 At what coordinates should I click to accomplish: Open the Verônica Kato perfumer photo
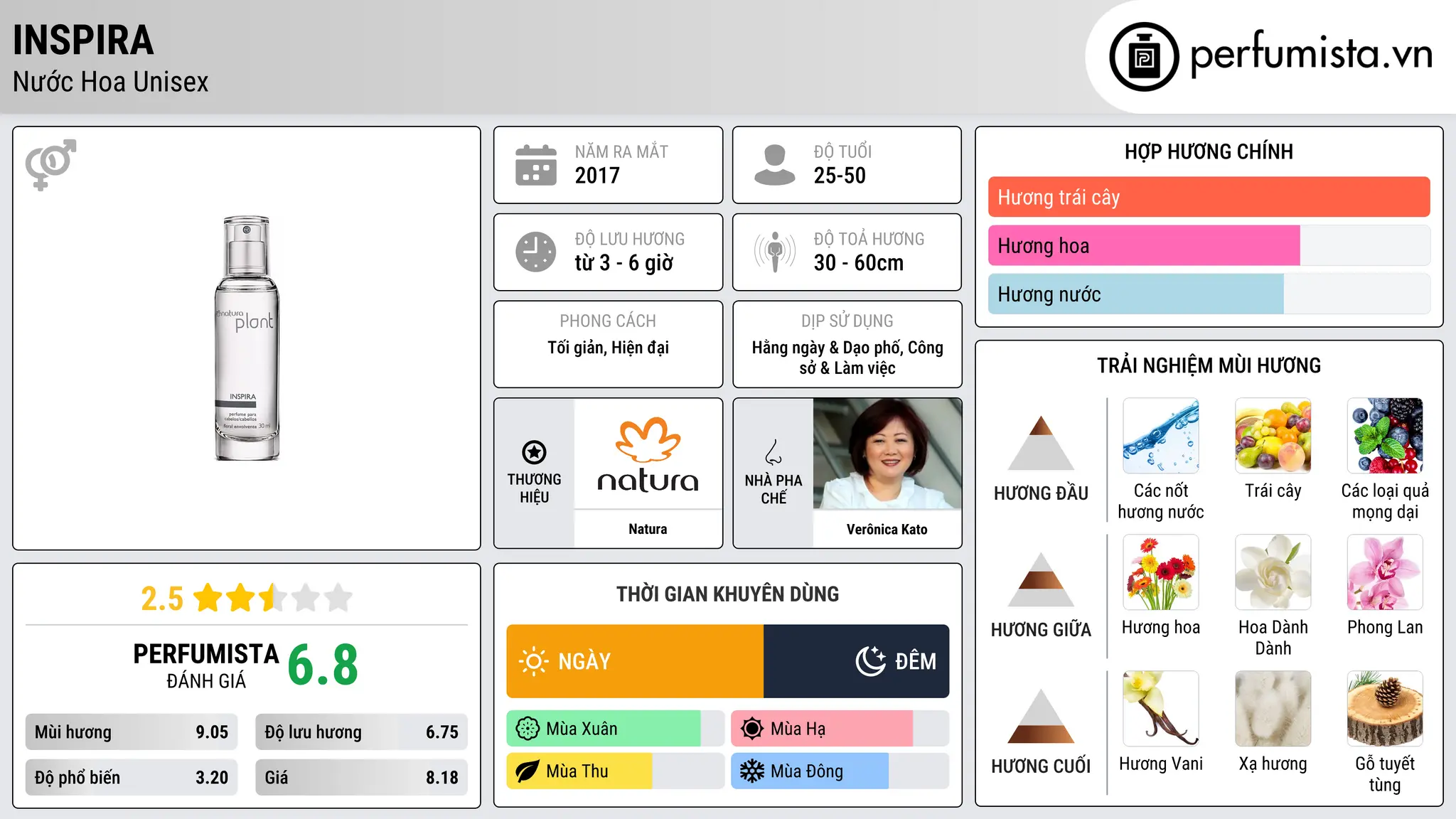[887, 454]
